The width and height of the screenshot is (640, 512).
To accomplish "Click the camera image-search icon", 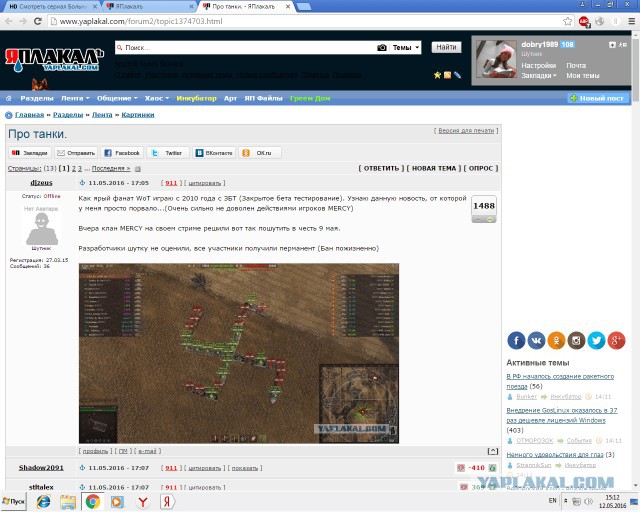I will (x=382, y=47).
